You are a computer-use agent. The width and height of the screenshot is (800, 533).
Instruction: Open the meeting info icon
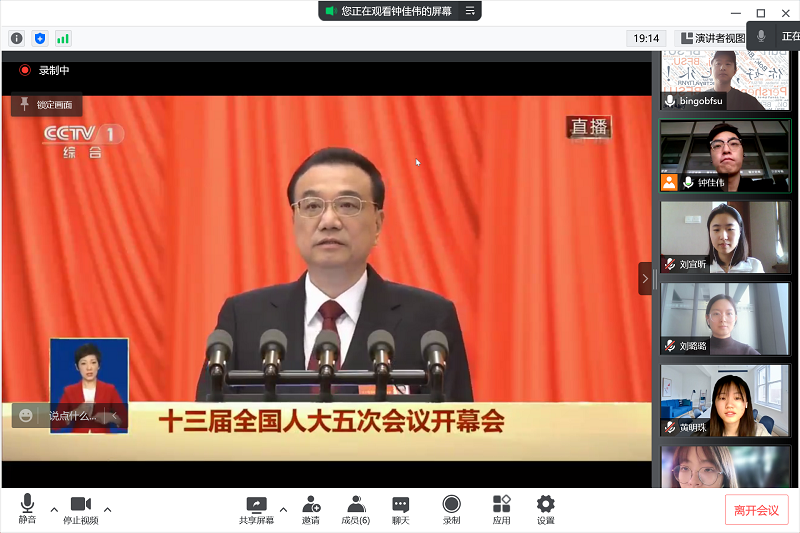click(x=16, y=38)
